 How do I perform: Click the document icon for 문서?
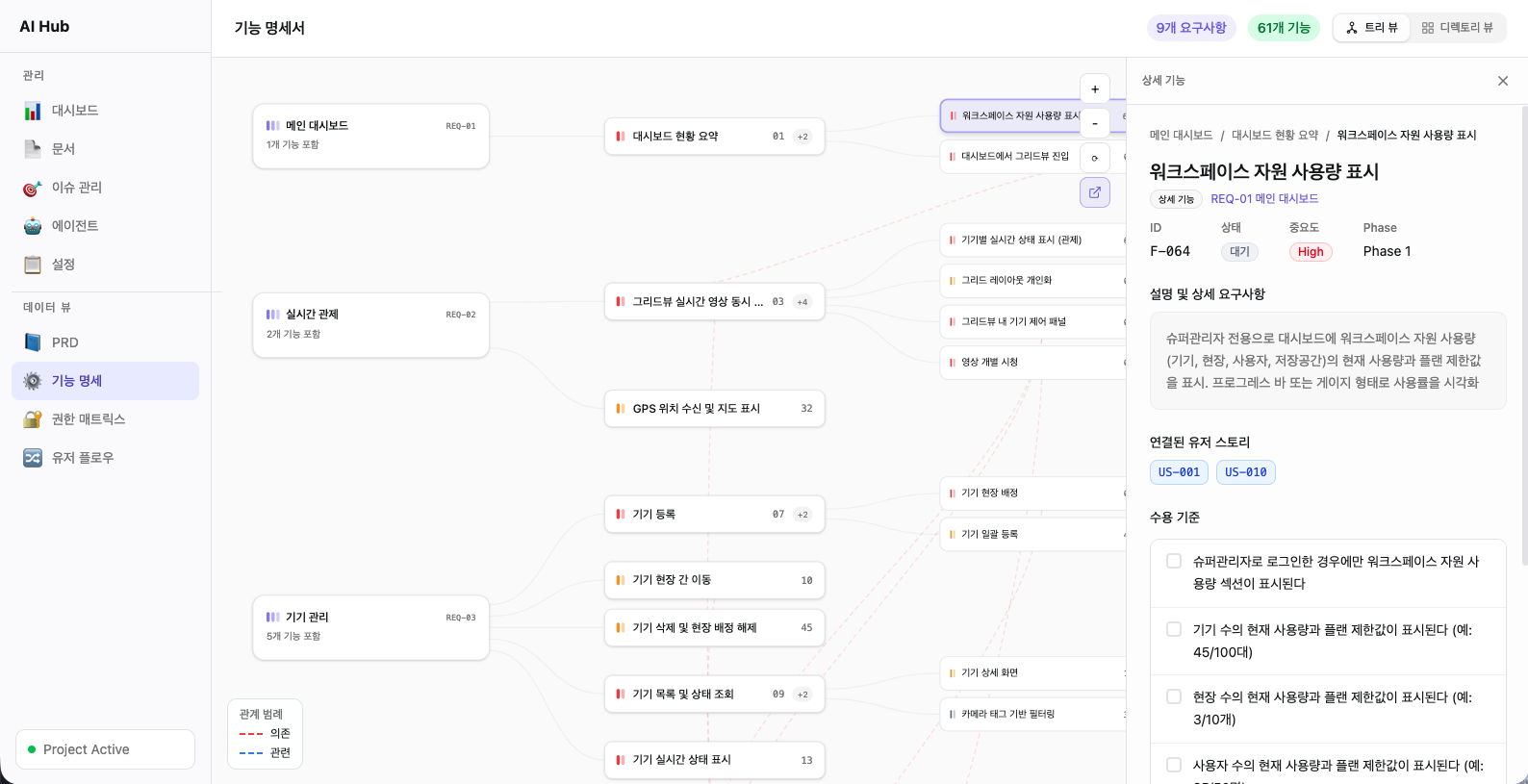(33, 149)
